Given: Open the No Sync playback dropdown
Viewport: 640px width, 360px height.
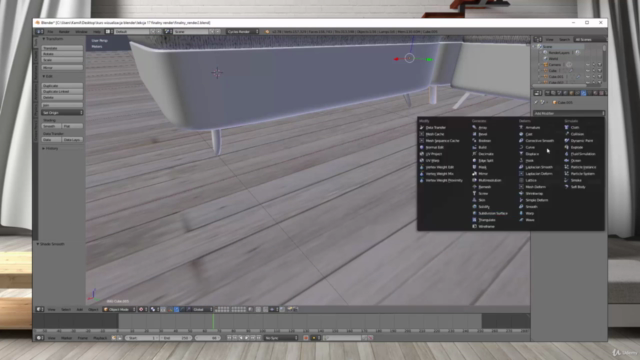Looking at the screenshot, I should pos(281,338).
